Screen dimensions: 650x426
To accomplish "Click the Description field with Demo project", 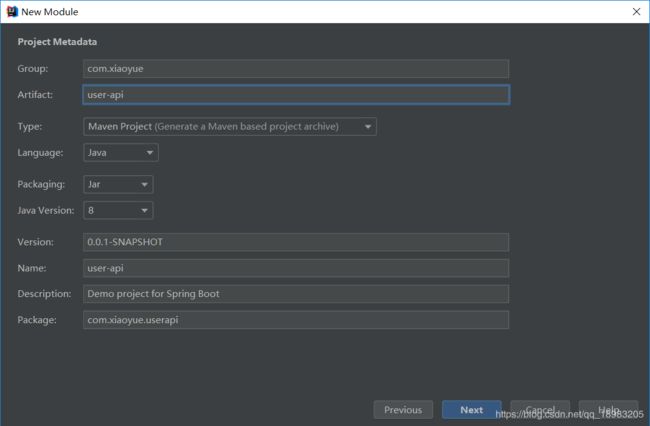I will (x=296, y=294).
